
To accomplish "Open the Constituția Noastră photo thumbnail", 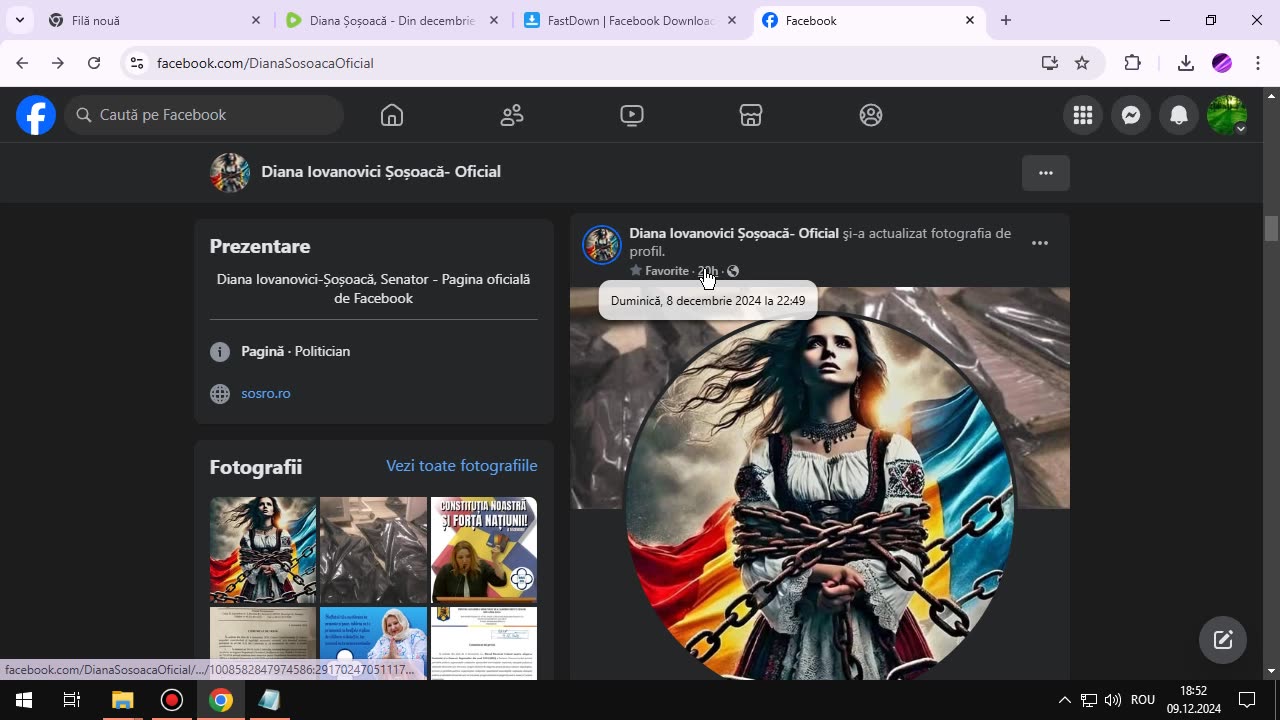I will [x=484, y=550].
